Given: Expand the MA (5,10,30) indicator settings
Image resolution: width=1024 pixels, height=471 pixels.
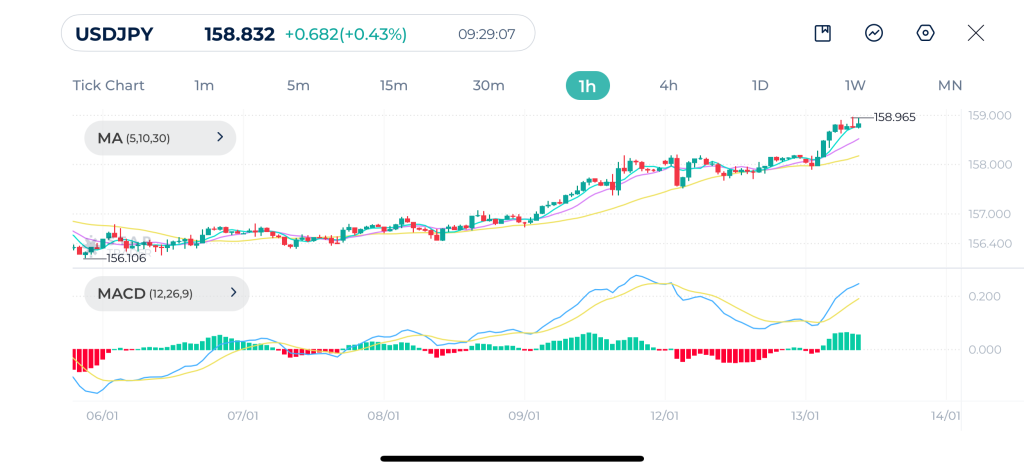Looking at the screenshot, I should click(x=160, y=138).
